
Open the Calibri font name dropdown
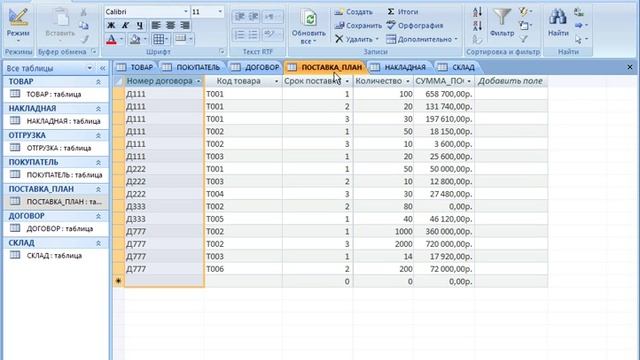pyautogui.click(x=186, y=12)
